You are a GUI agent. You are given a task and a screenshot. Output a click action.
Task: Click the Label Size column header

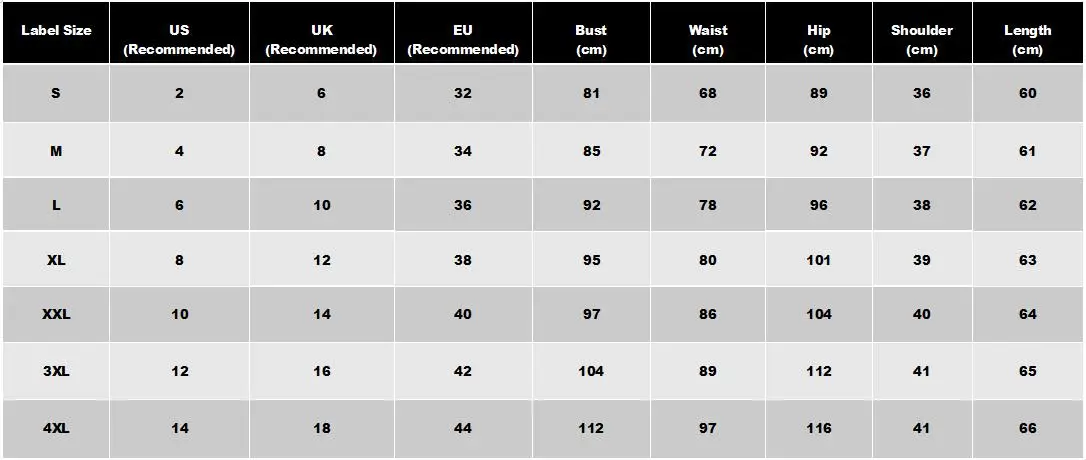(x=56, y=31)
